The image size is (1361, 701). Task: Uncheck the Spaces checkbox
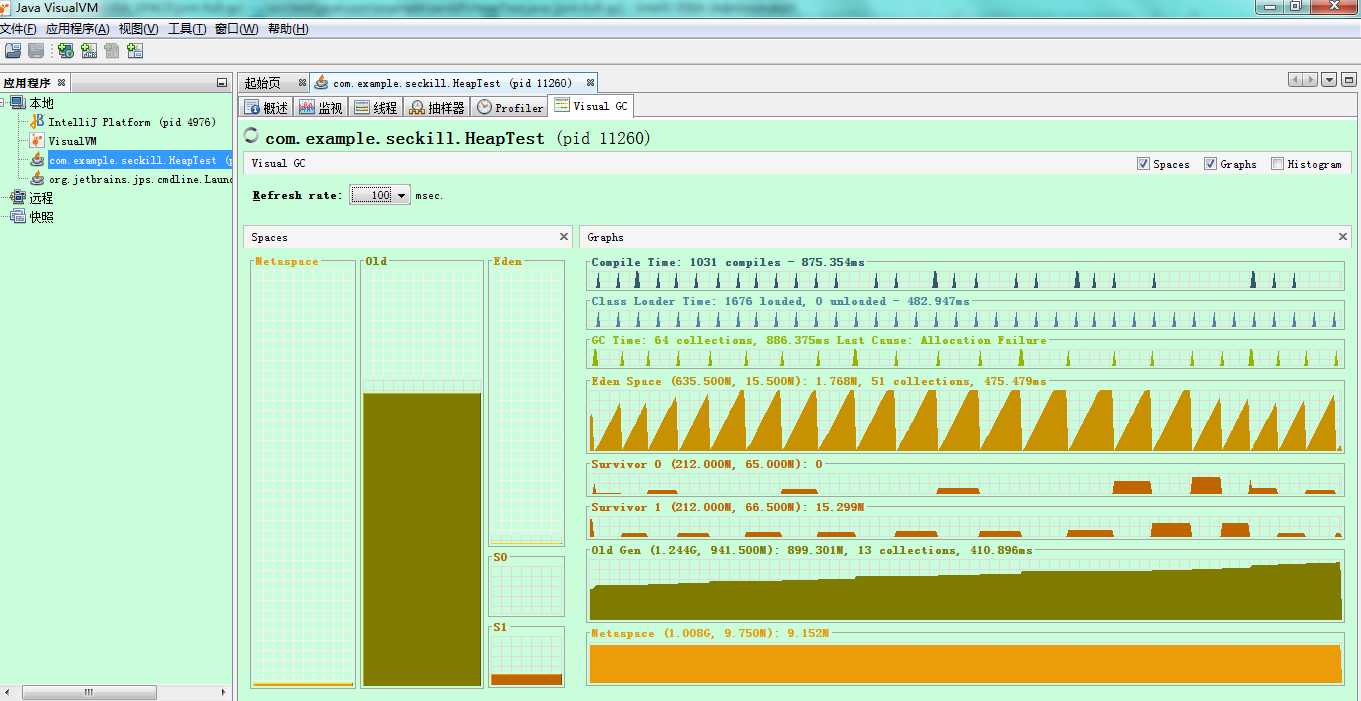point(1143,164)
